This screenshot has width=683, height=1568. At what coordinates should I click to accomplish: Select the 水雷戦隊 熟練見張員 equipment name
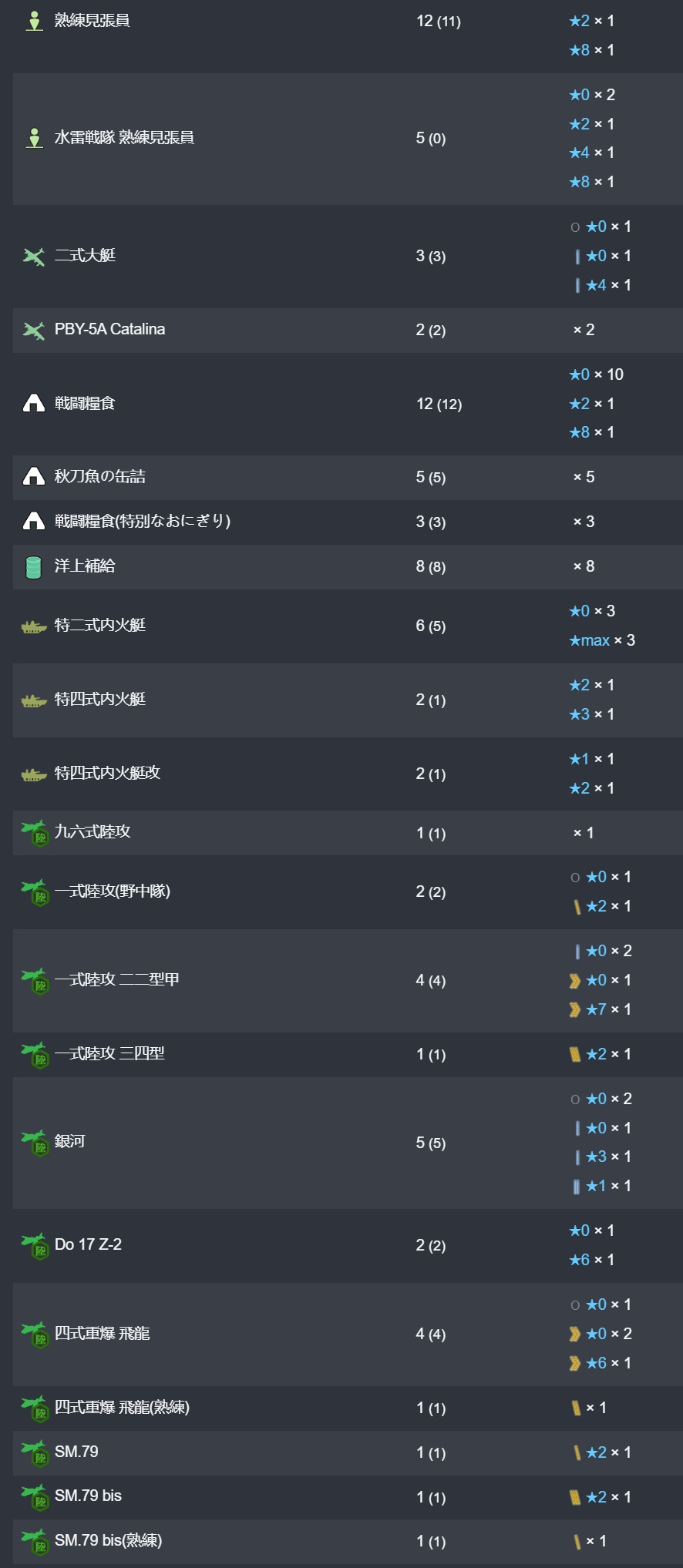(124, 138)
